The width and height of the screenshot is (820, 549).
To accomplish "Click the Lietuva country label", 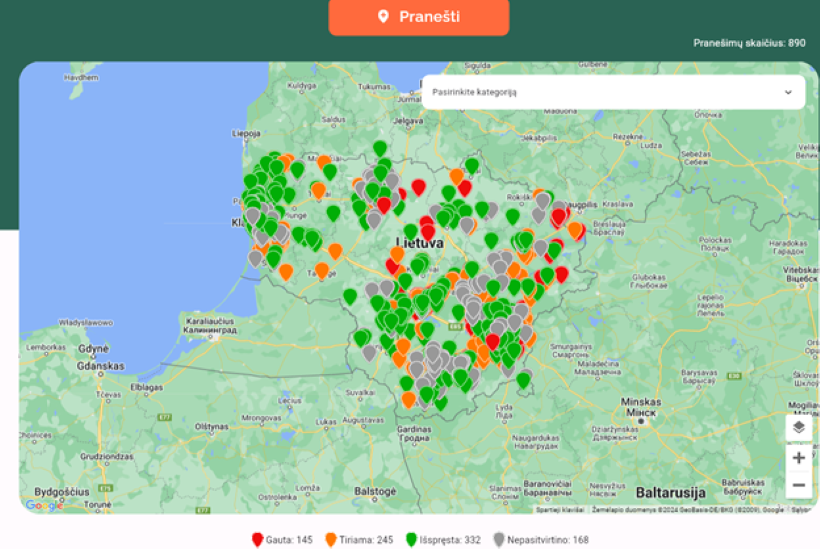I will [420, 243].
